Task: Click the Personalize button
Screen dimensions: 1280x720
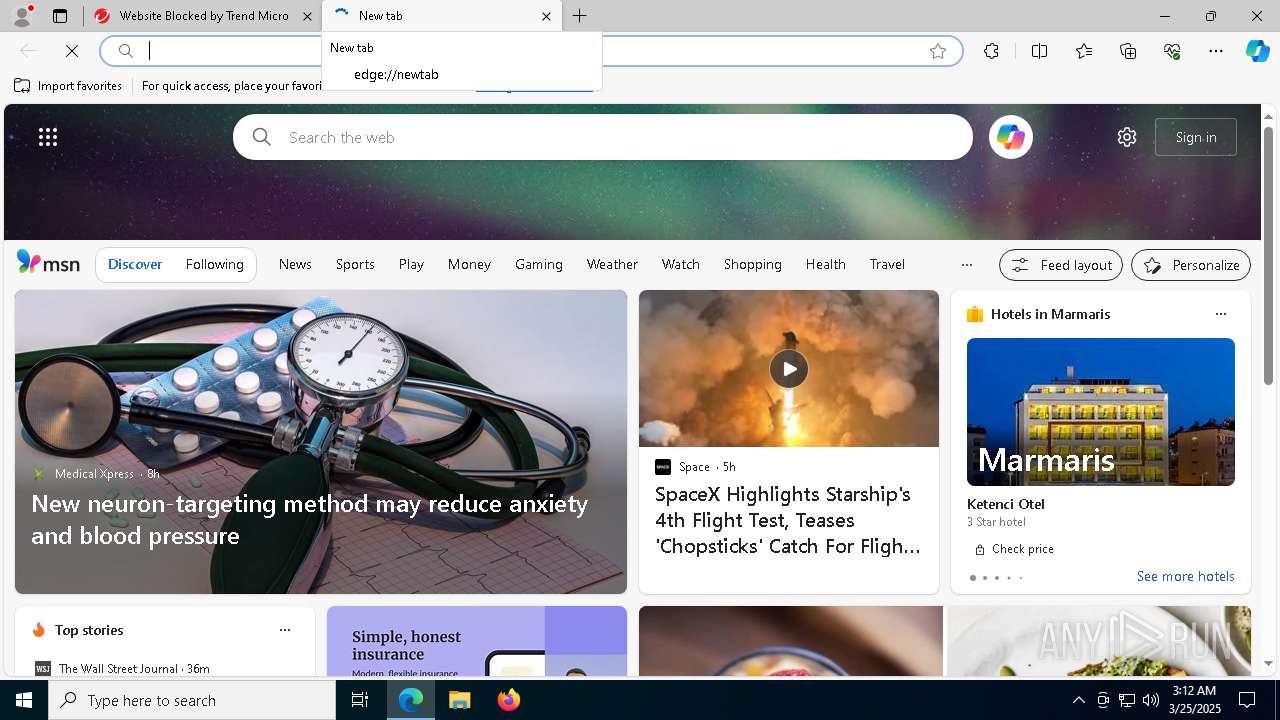Action: click(1191, 265)
